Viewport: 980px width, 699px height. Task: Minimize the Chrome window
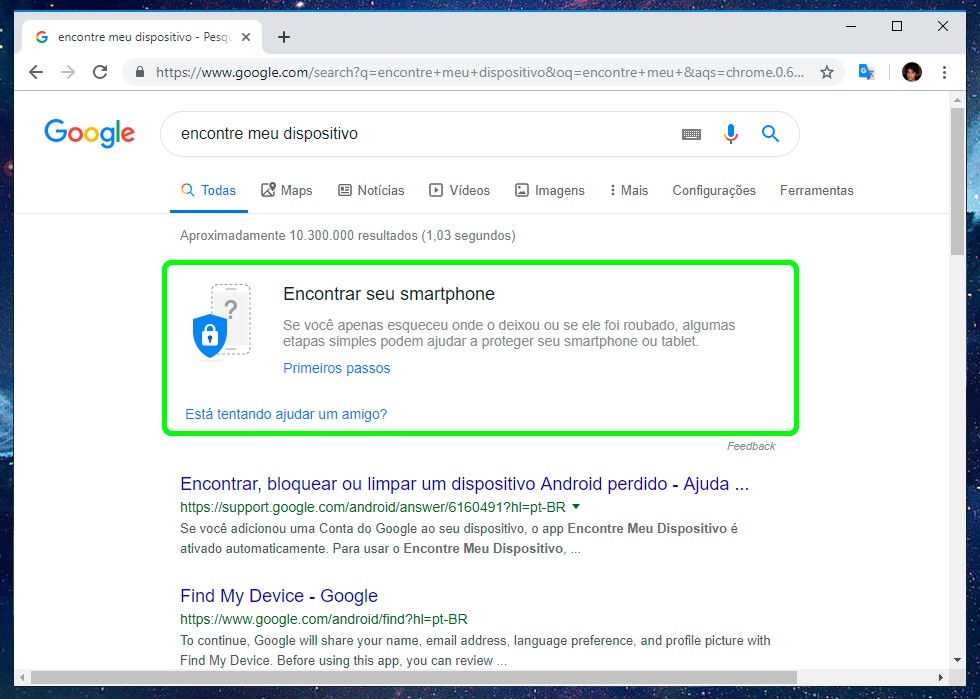point(851,26)
